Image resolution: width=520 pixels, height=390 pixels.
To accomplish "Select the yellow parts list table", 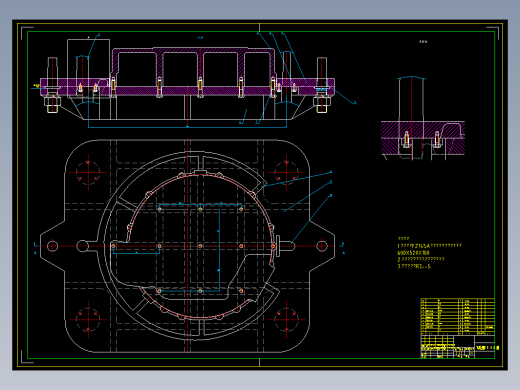I will pyautogui.click(x=458, y=317).
